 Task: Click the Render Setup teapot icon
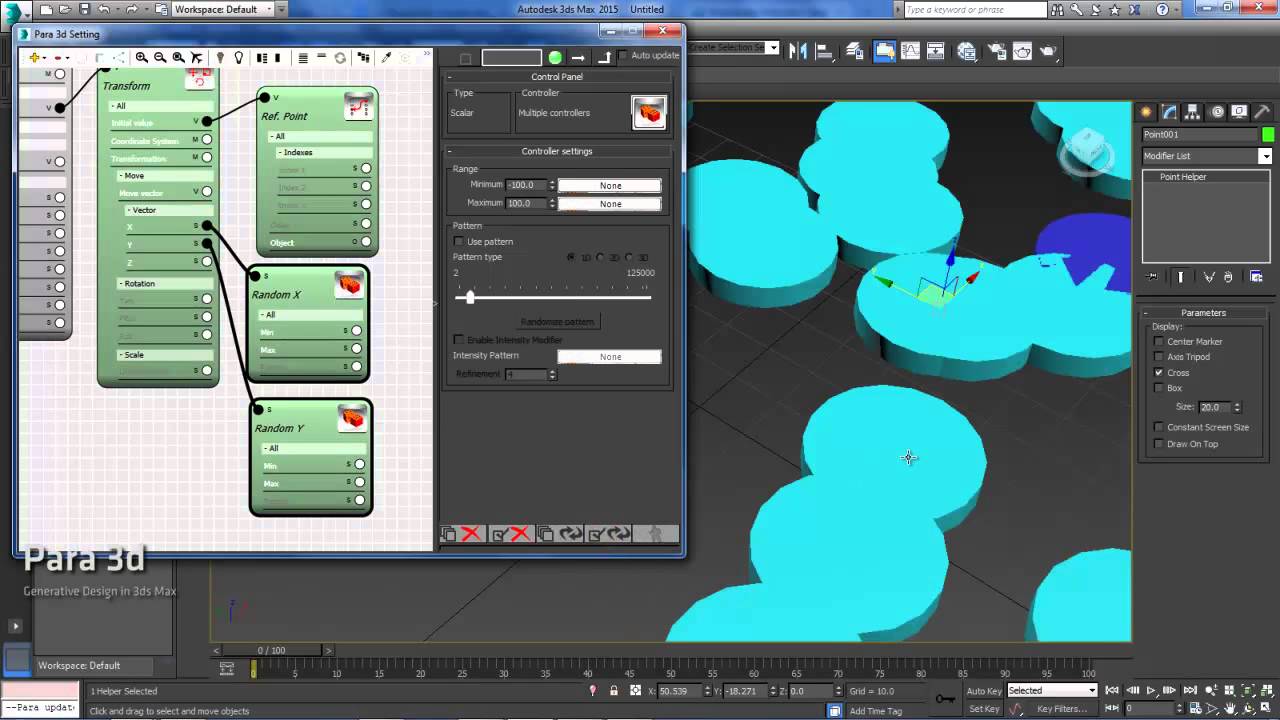click(997, 51)
